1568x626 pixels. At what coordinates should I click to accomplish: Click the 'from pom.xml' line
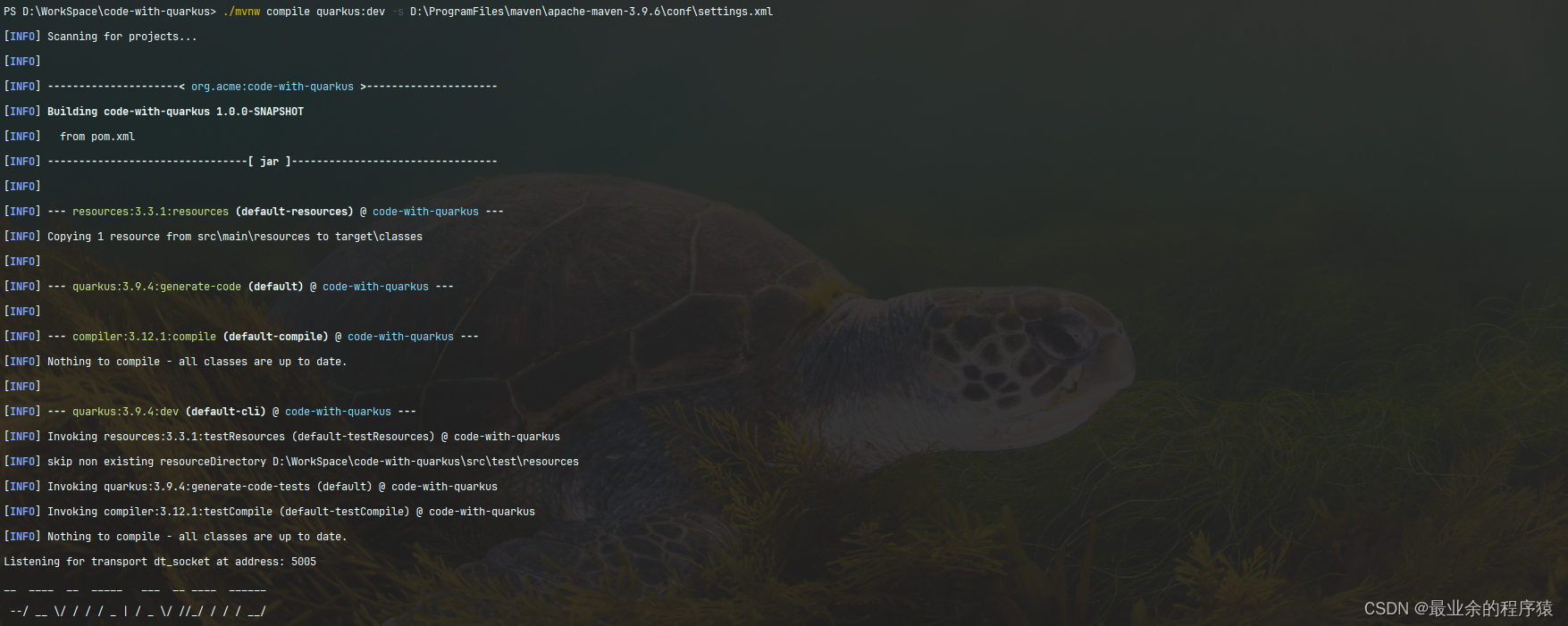[70, 137]
